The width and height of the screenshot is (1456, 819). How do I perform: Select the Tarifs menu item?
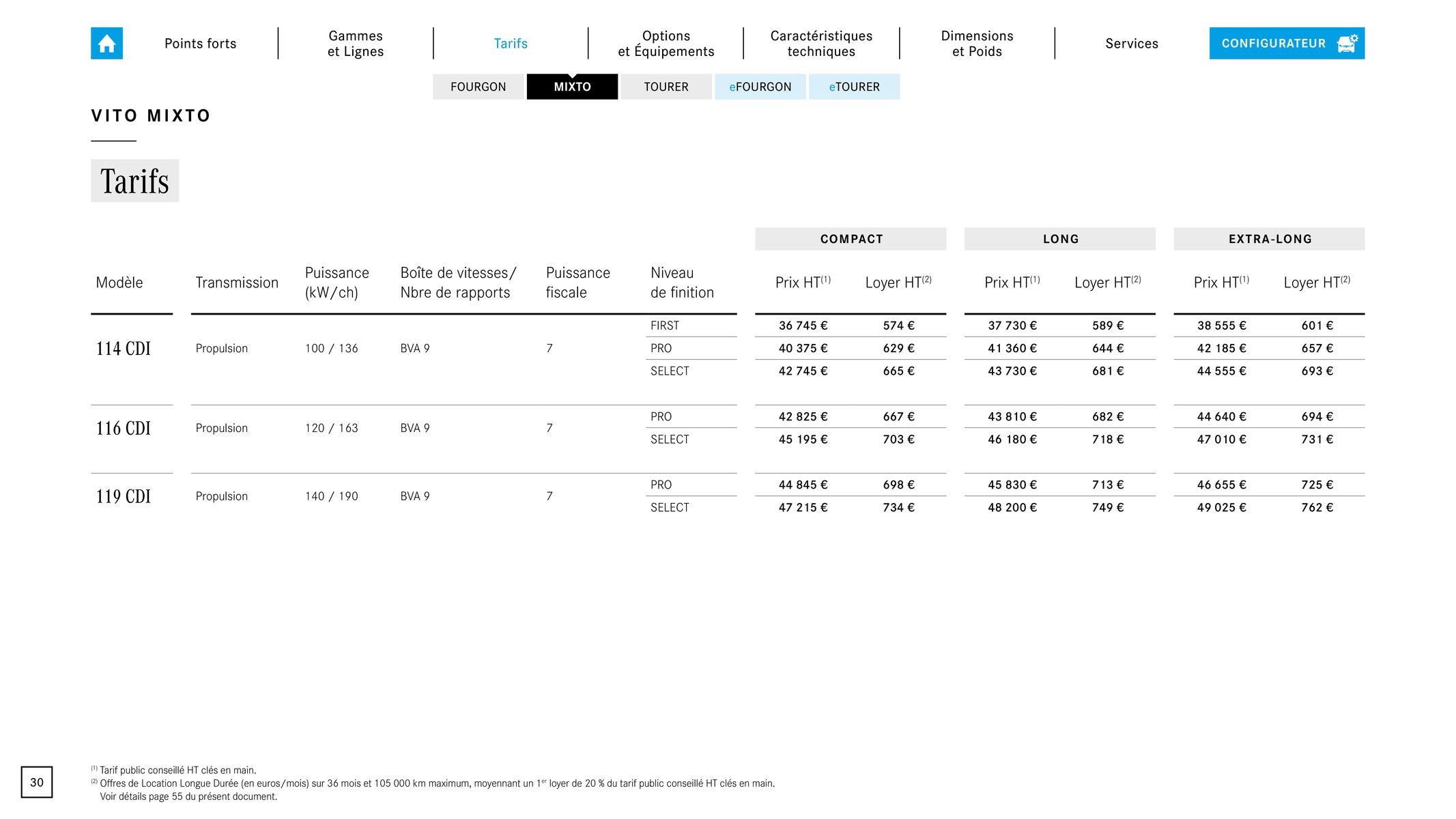click(x=511, y=44)
